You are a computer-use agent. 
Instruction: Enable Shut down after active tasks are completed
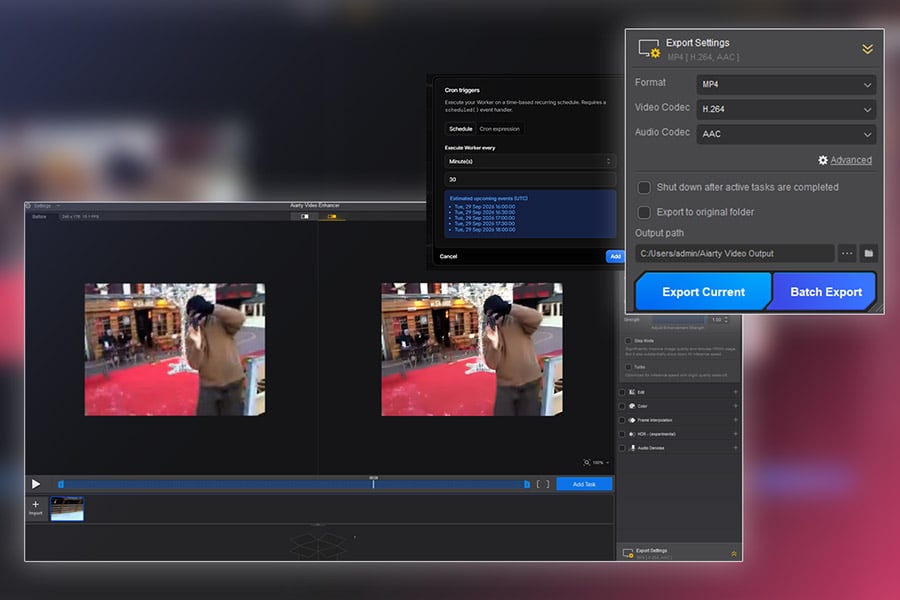644,188
